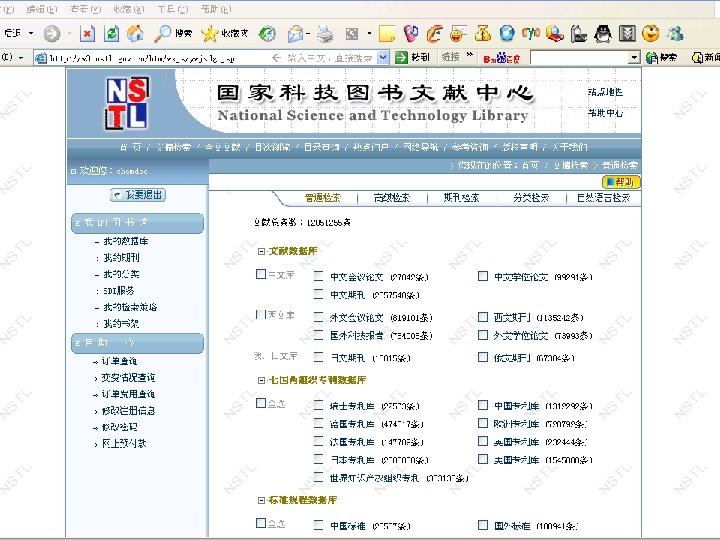Click the Edit page icon in toolbar
Image resolution: width=720 pixels, height=540 pixels.
[352, 34]
